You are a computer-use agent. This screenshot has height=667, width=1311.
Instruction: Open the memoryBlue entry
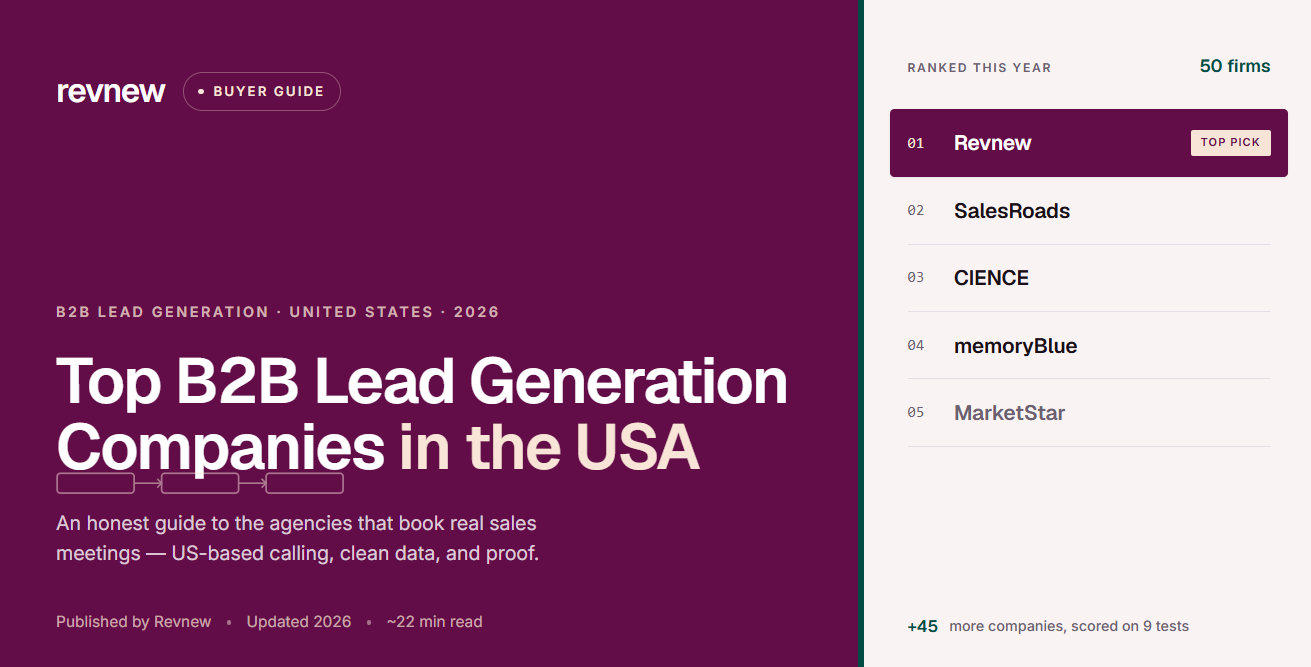1015,346
